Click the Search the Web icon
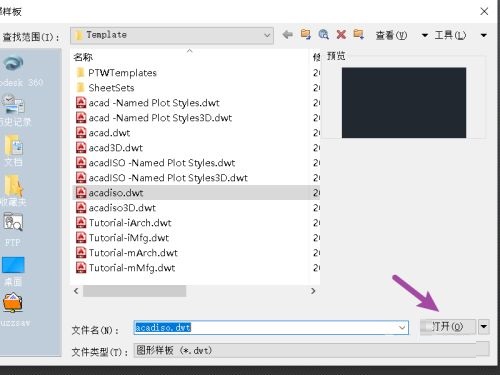This screenshot has height=375, width=500. point(323,34)
